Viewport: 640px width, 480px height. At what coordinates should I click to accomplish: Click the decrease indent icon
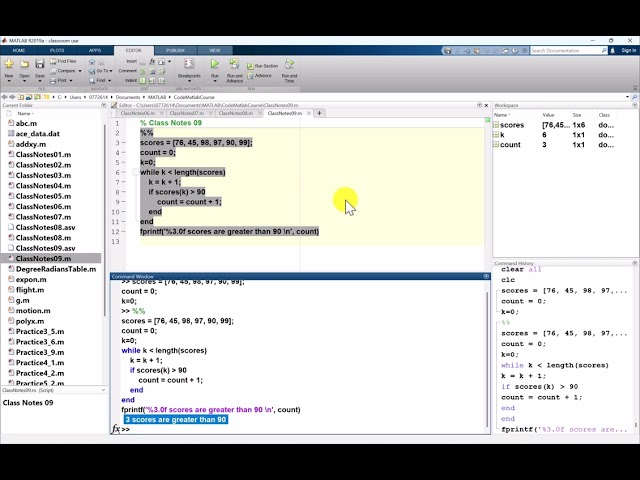point(162,81)
